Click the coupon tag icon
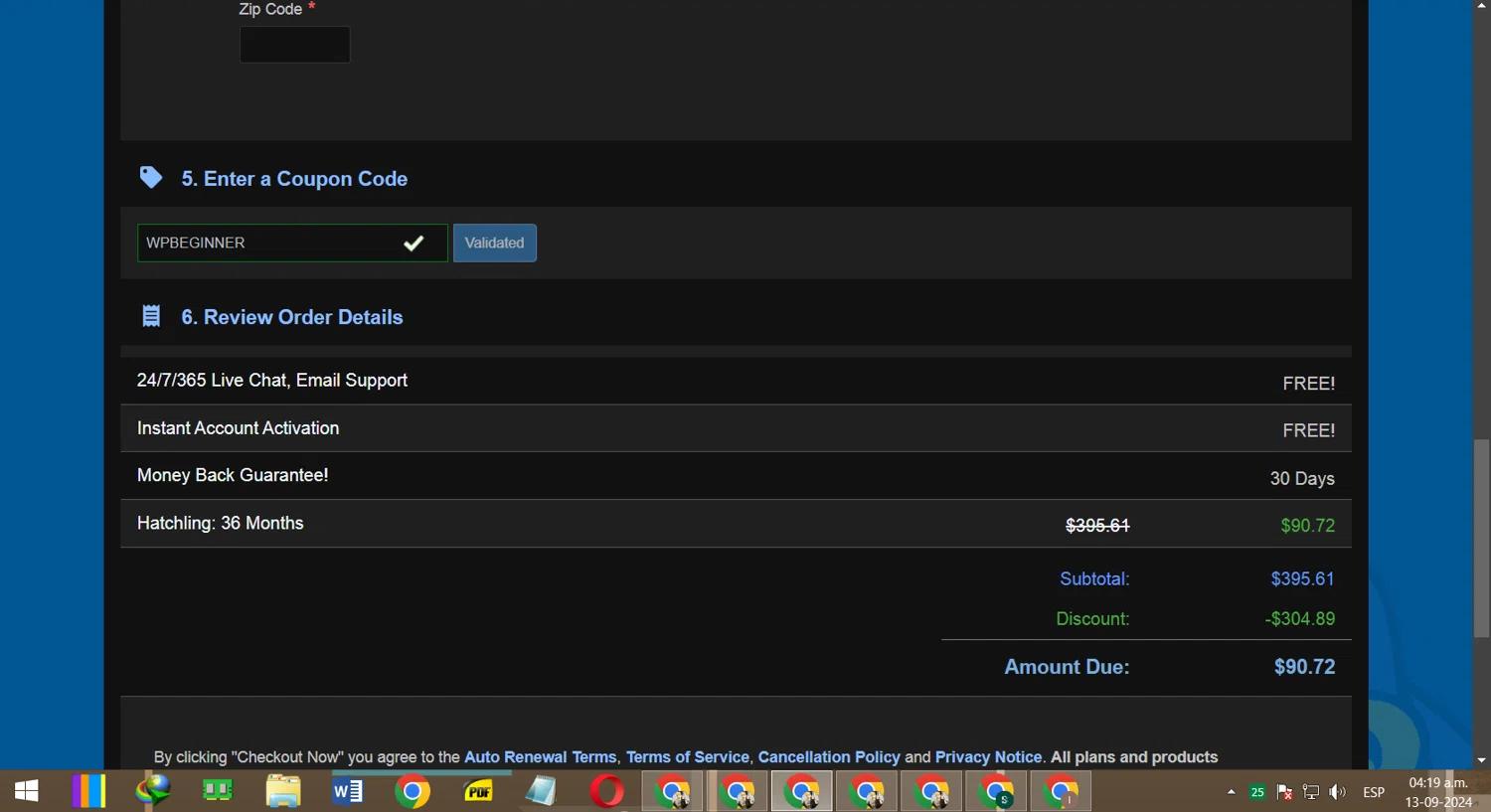This screenshot has height=812, width=1491. click(151, 178)
